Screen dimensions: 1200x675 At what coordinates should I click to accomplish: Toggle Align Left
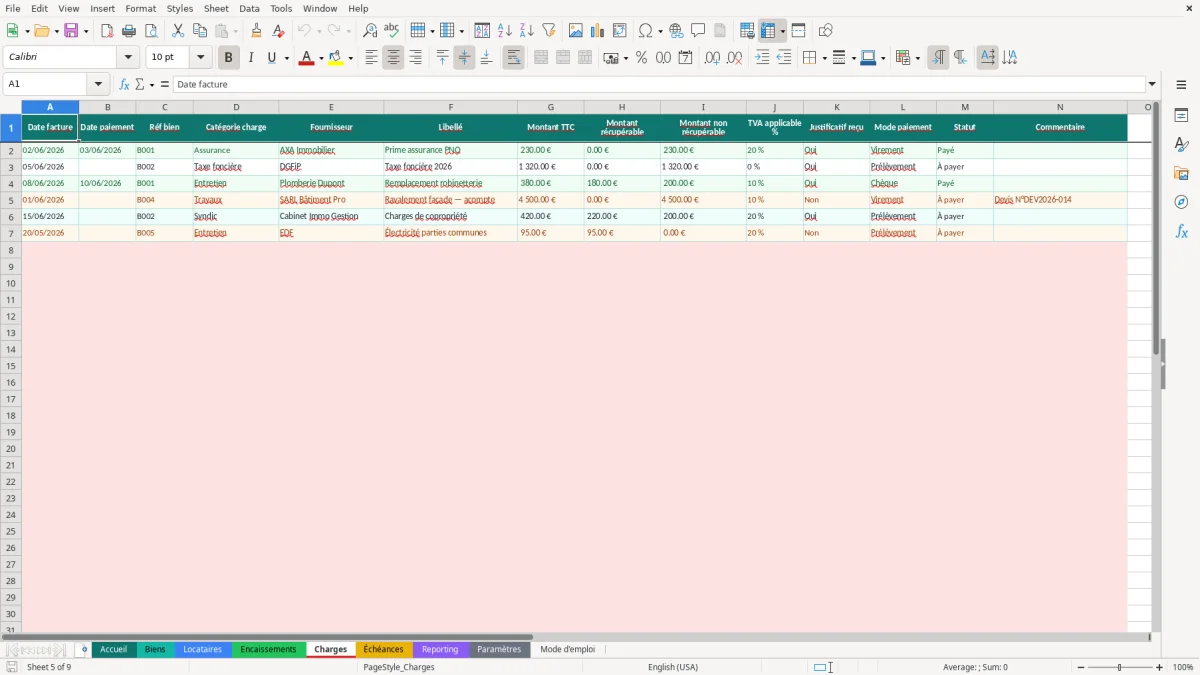(x=371, y=58)
